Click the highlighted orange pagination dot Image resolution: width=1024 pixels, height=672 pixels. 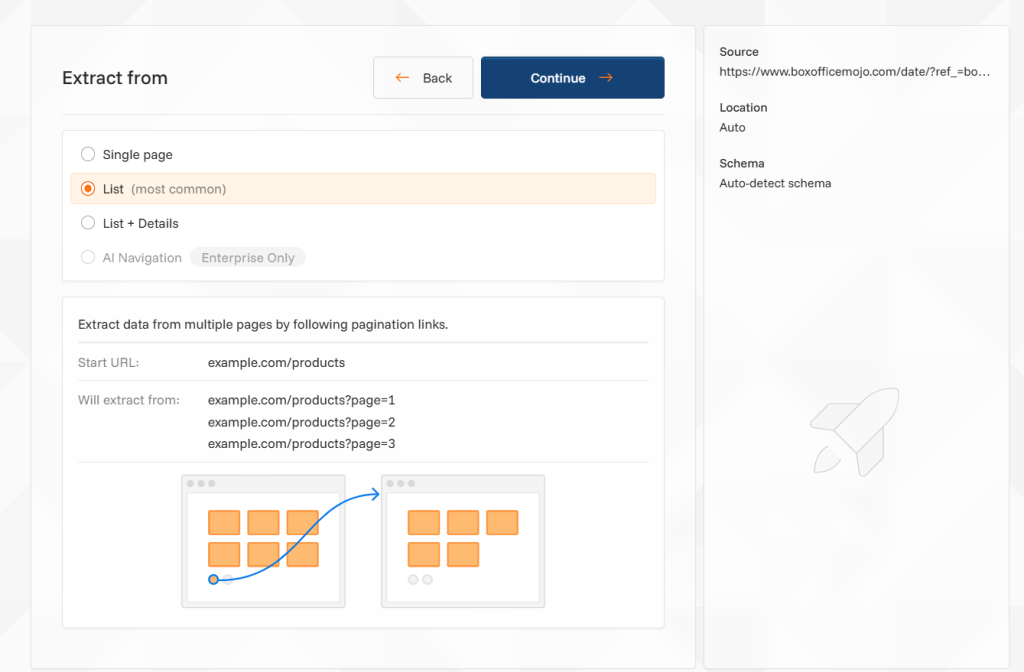(213, 579)
